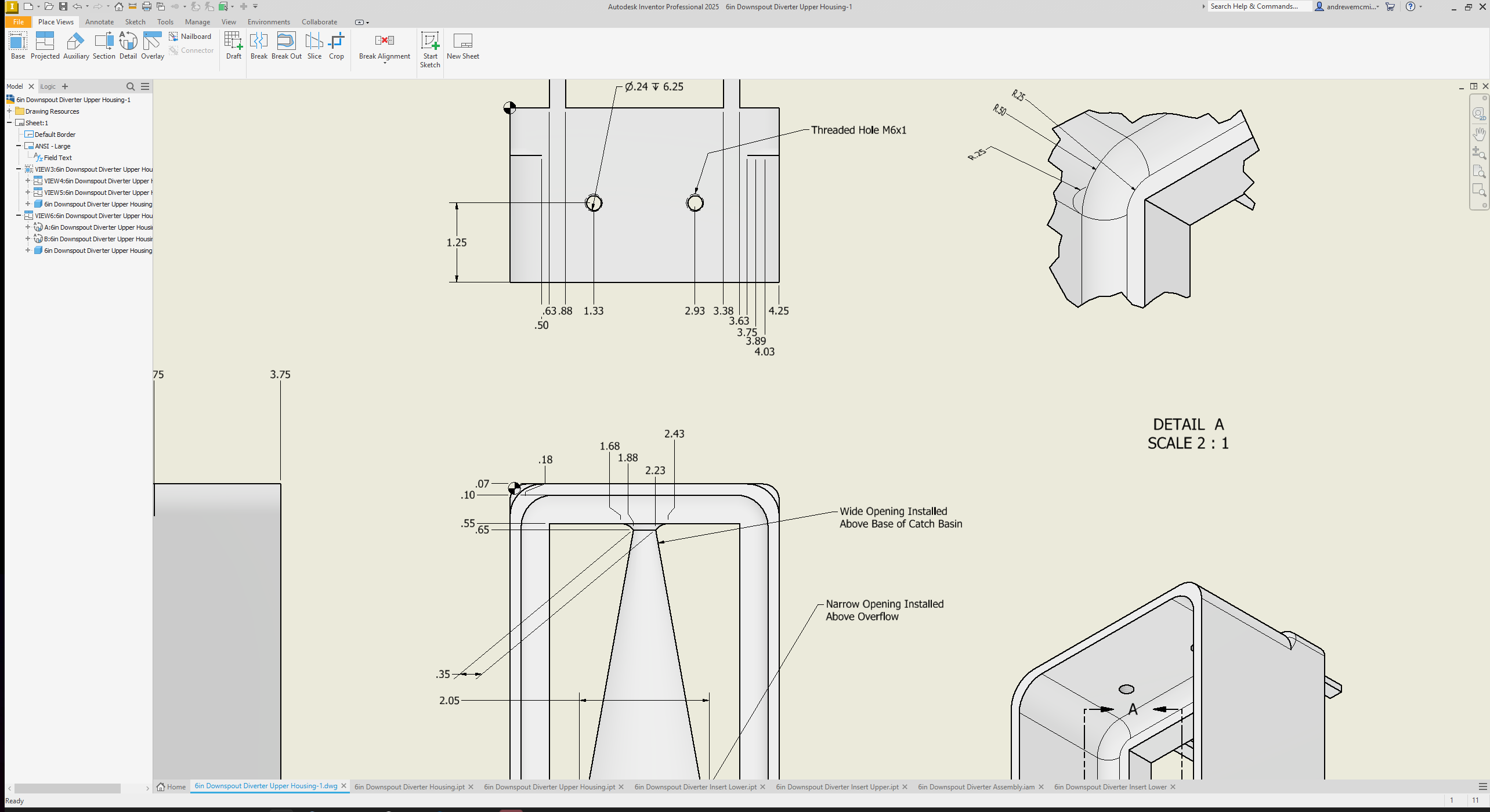Open the Collaborate ribbon tab

[319, 22]
